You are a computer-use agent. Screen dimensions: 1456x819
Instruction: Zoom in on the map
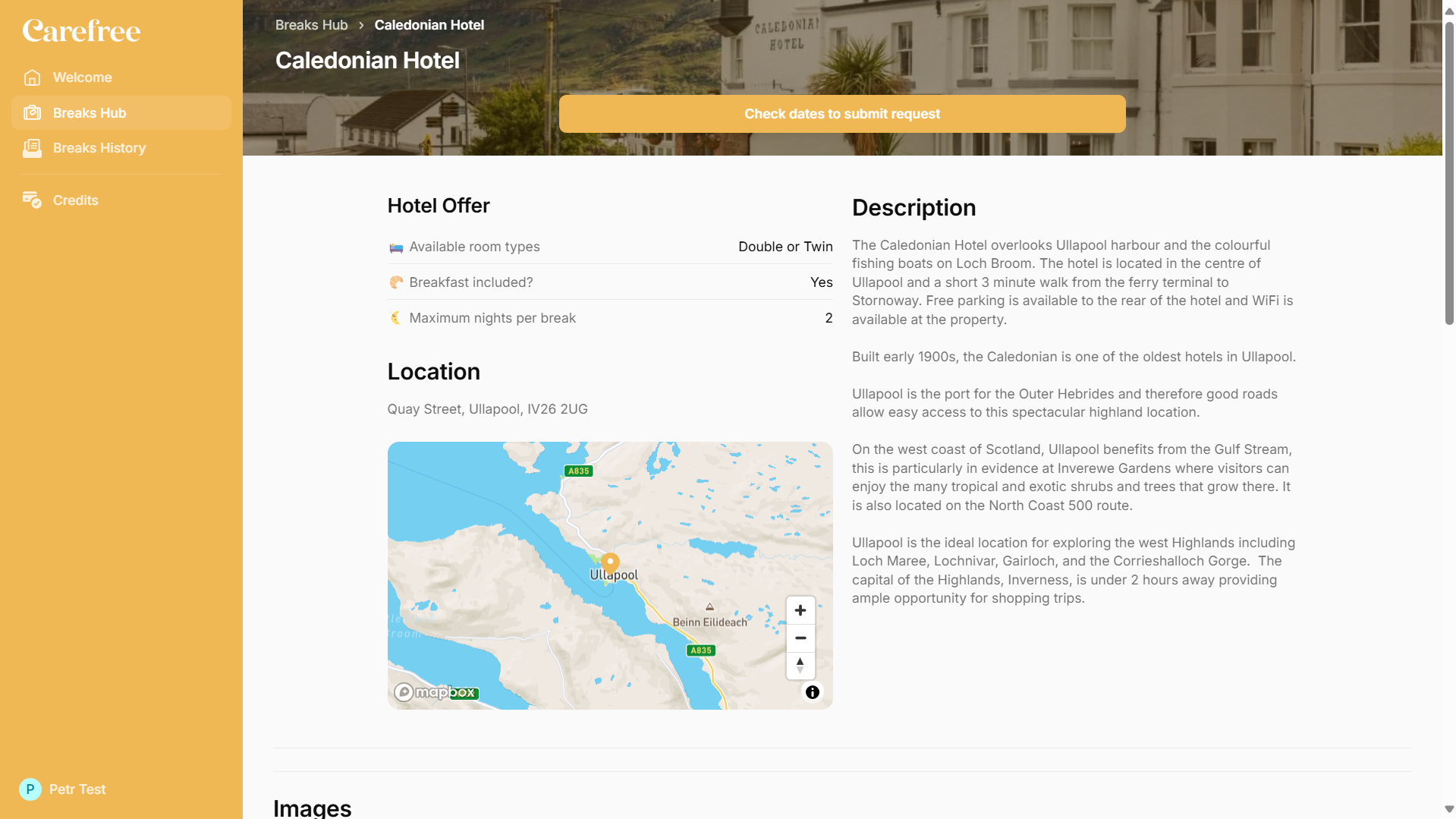[800, 610]
